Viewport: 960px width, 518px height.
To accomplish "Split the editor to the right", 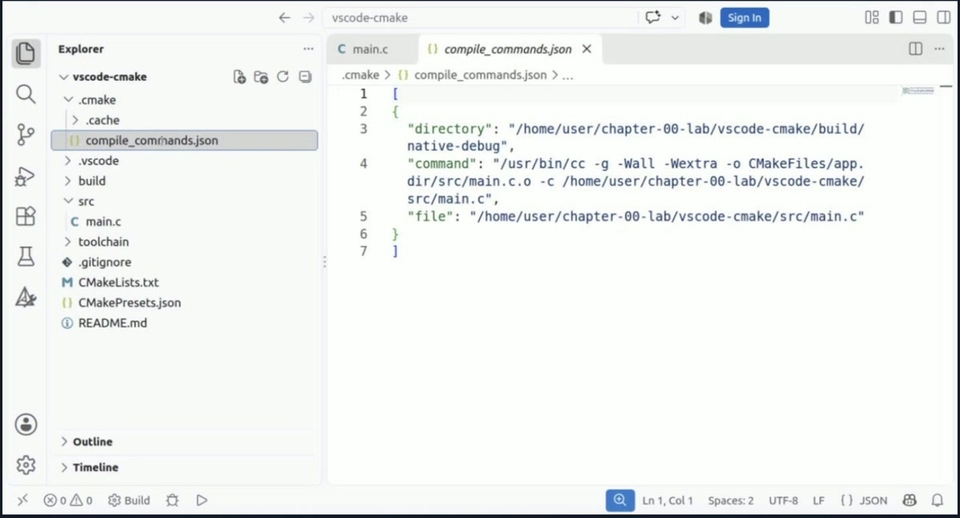I will pyautogui.click(x=915, y=49).
